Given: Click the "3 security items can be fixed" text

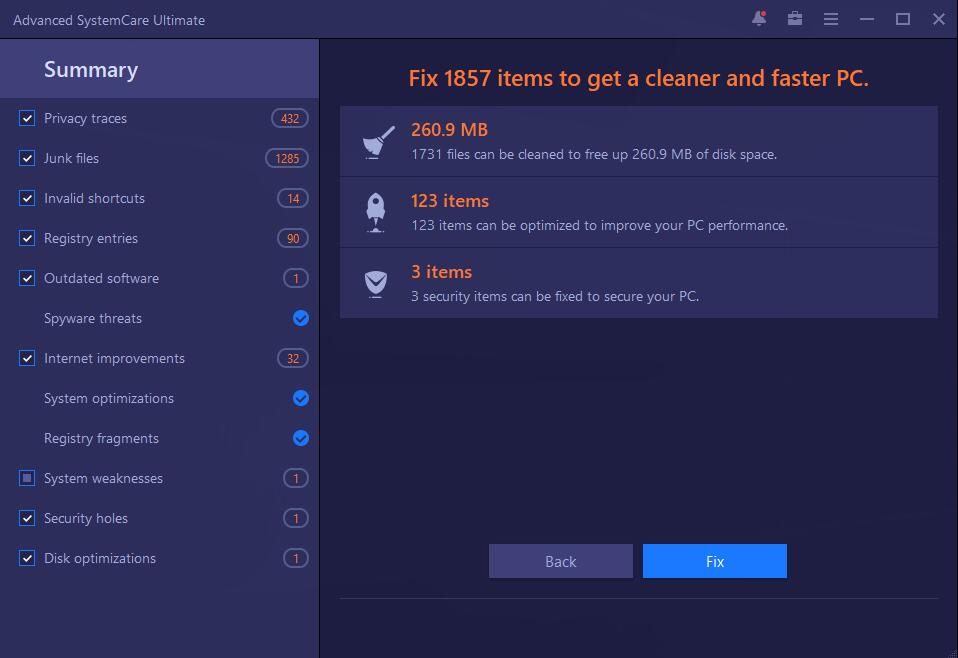Looking at the screenshot, I should point(555,296).
